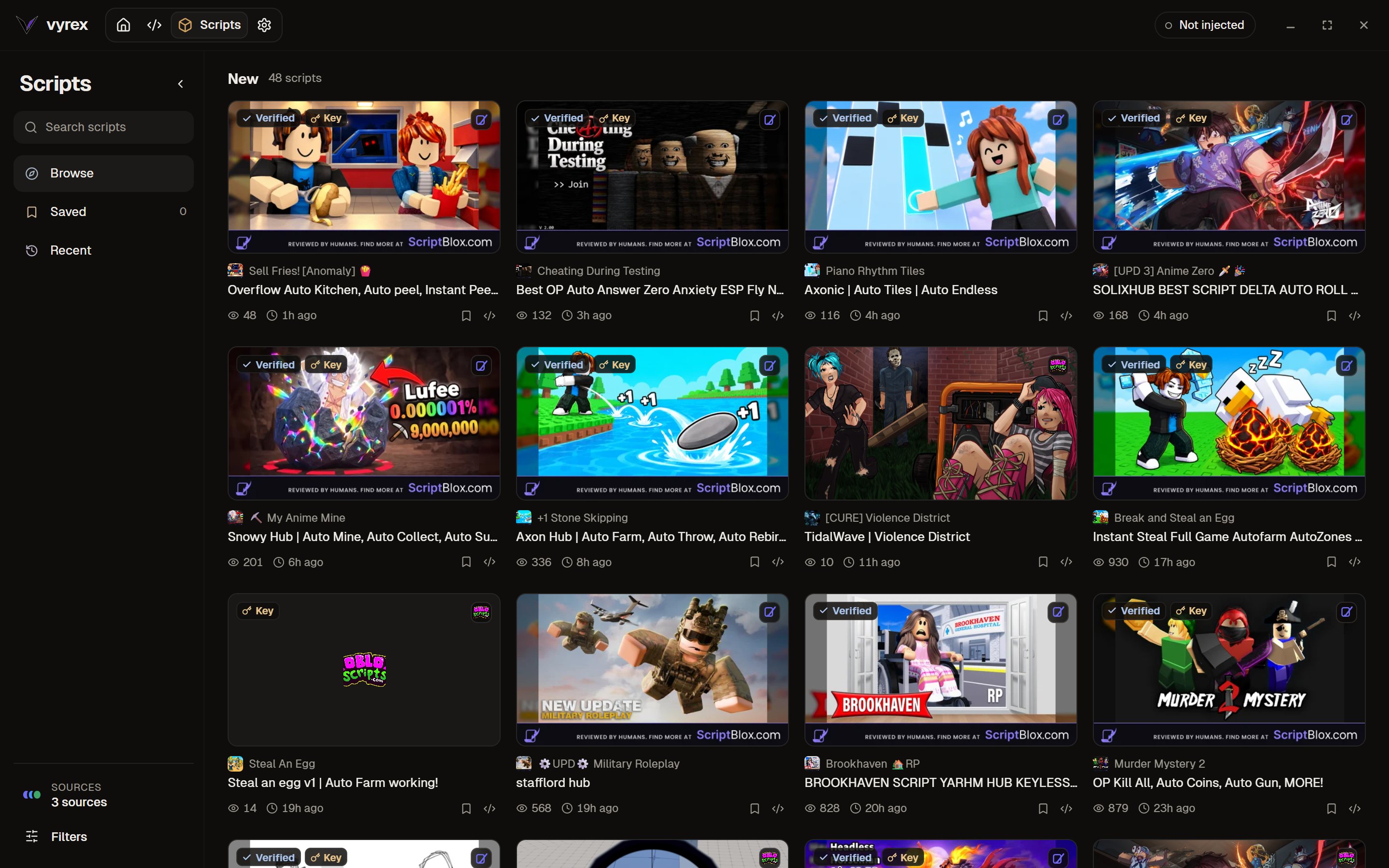1389x868 pixels.
Task: View code of Cheating During Testing script
Action: pos(778,316)
